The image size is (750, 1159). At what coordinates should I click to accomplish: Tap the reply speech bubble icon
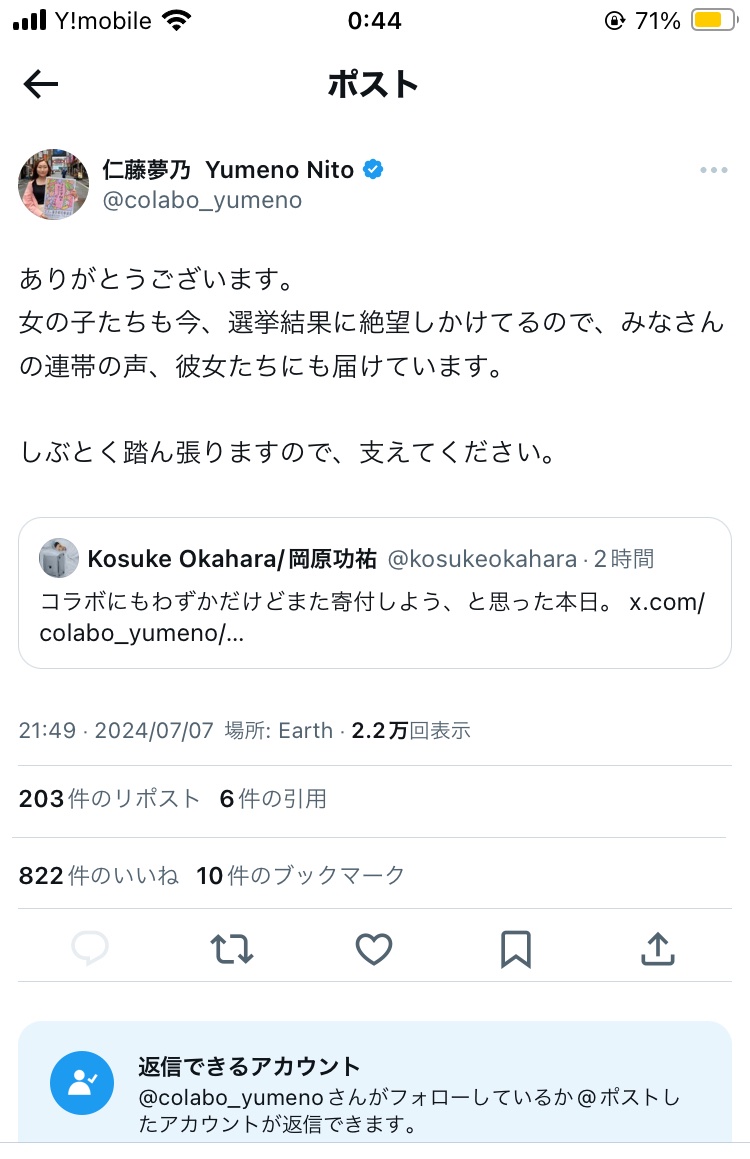click(90, 948)
